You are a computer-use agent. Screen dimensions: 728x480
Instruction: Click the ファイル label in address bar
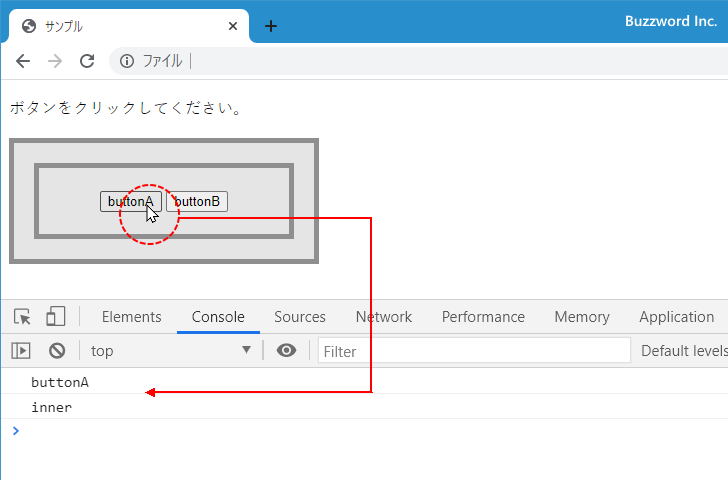click(x=162, y=61)
